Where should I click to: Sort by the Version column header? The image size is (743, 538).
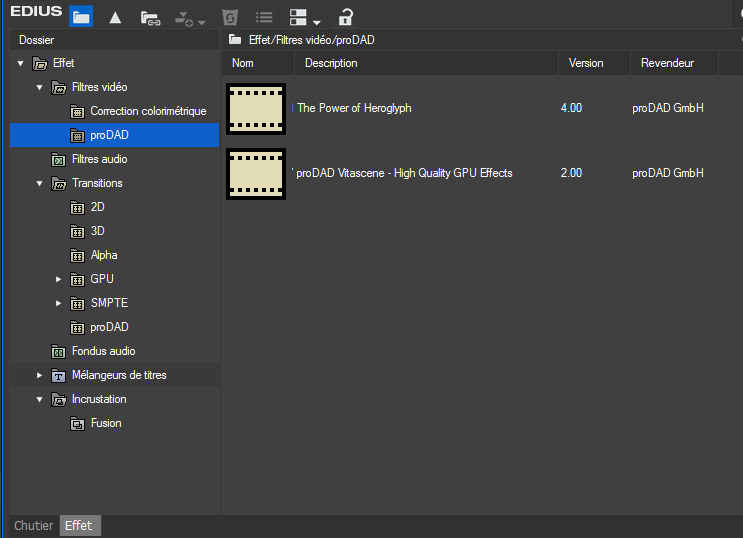coord(594,64)
